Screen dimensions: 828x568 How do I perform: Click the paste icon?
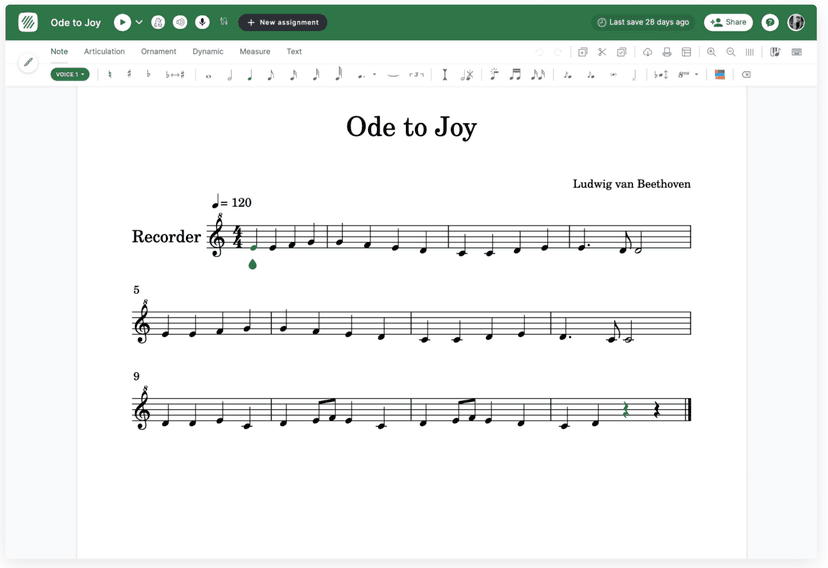click(622, 52)
